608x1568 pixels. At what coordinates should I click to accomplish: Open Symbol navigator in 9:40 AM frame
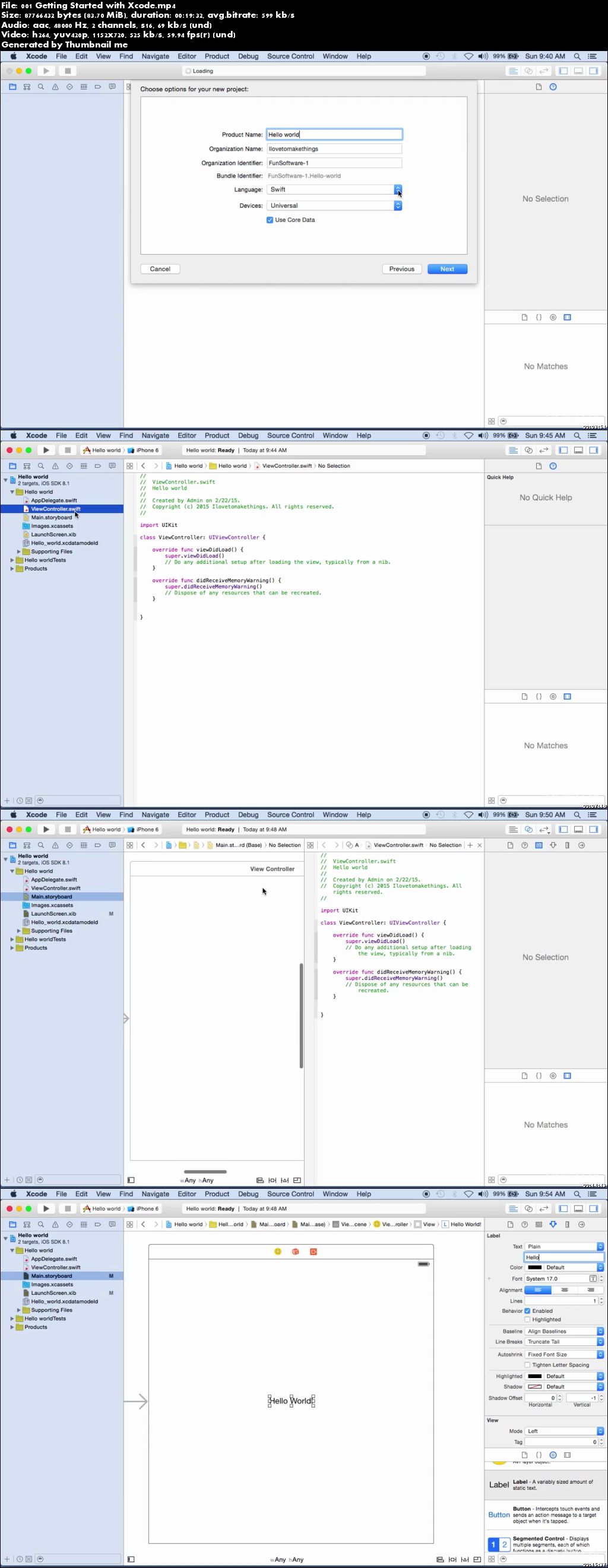coord(27,87)
